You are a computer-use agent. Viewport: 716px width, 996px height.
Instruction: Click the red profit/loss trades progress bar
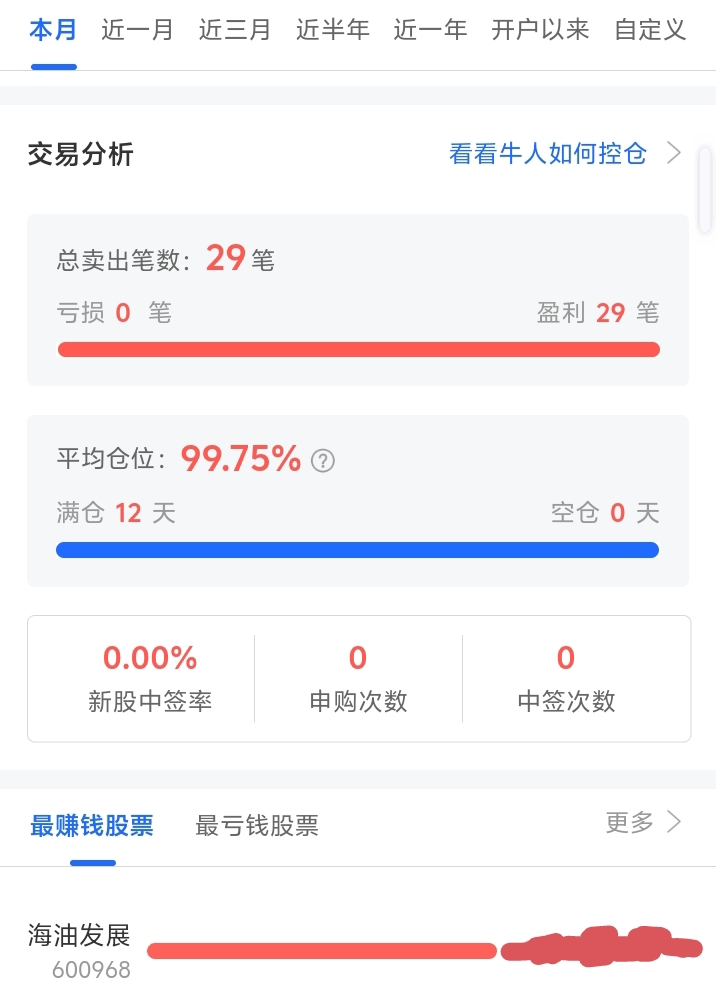point(359,349)
